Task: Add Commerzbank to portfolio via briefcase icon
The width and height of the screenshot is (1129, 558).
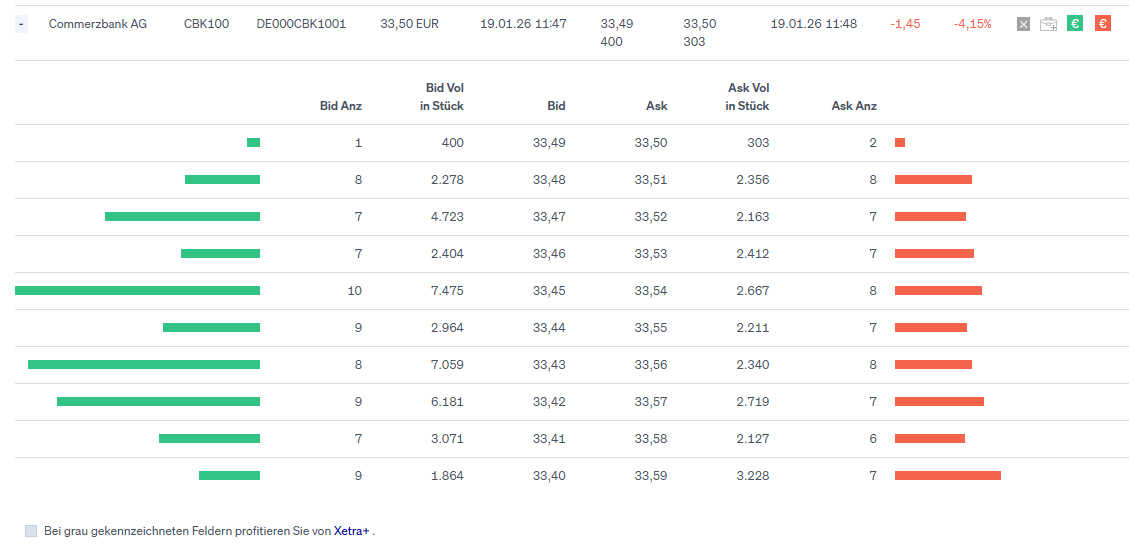Action: pos(1048,24)
